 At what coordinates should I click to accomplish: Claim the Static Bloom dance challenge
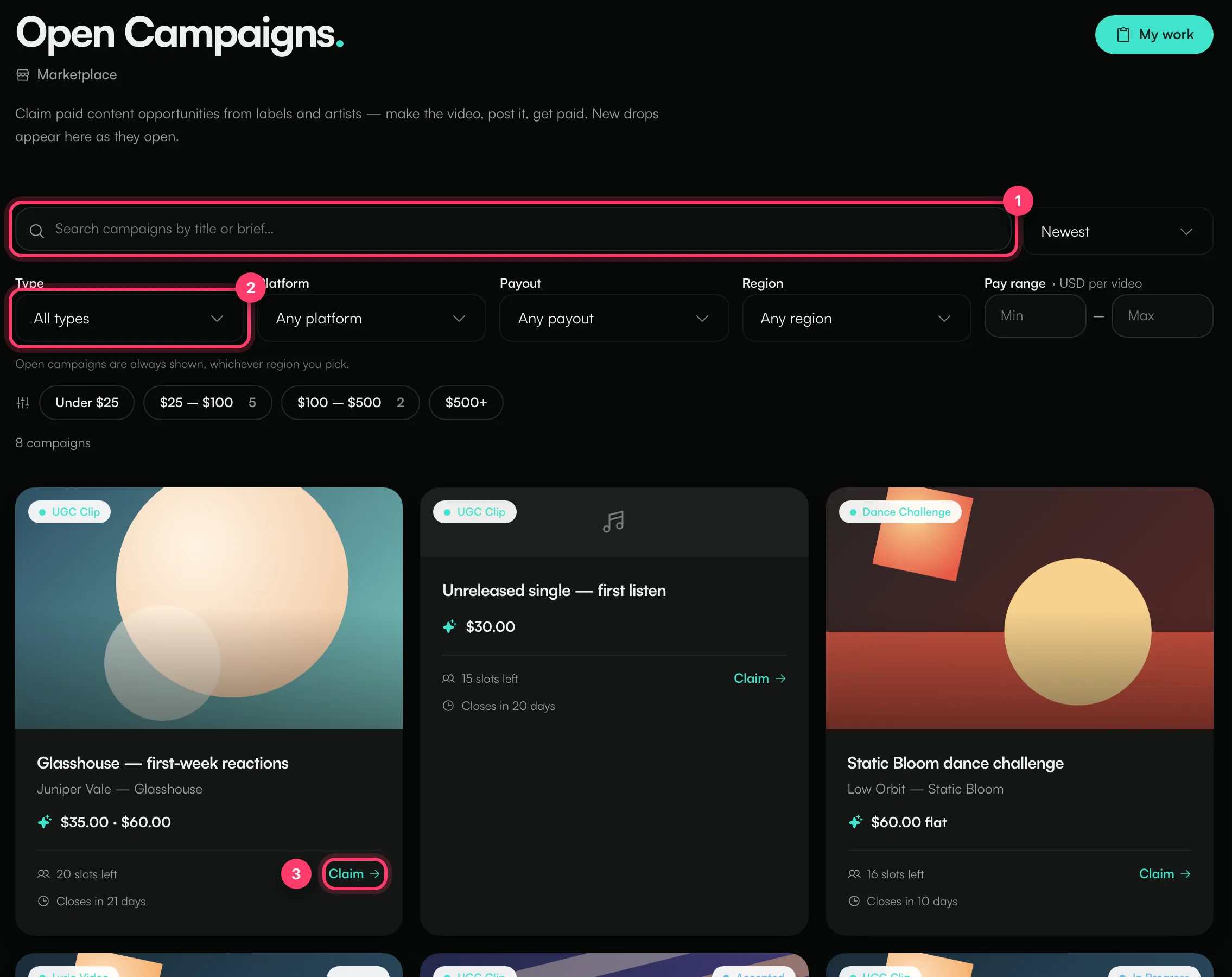pos(1165,873)
